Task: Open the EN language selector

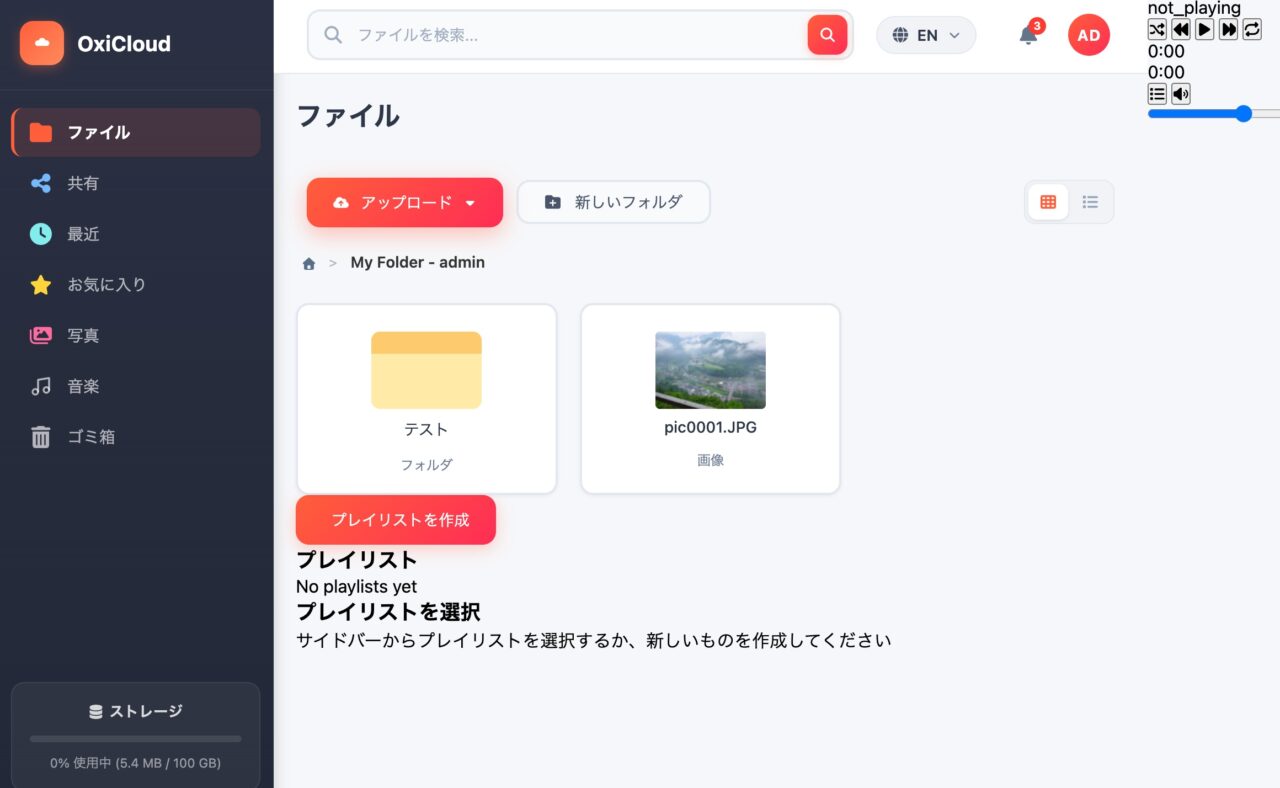Action: (x=926, y=36)
